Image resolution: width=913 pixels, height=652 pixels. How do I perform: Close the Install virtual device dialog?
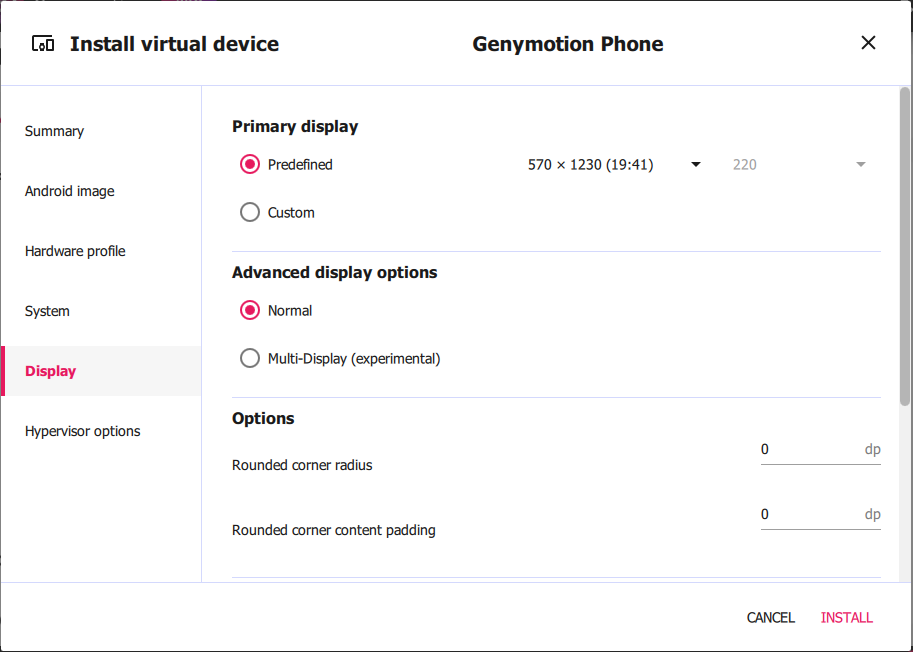[868, 42]
